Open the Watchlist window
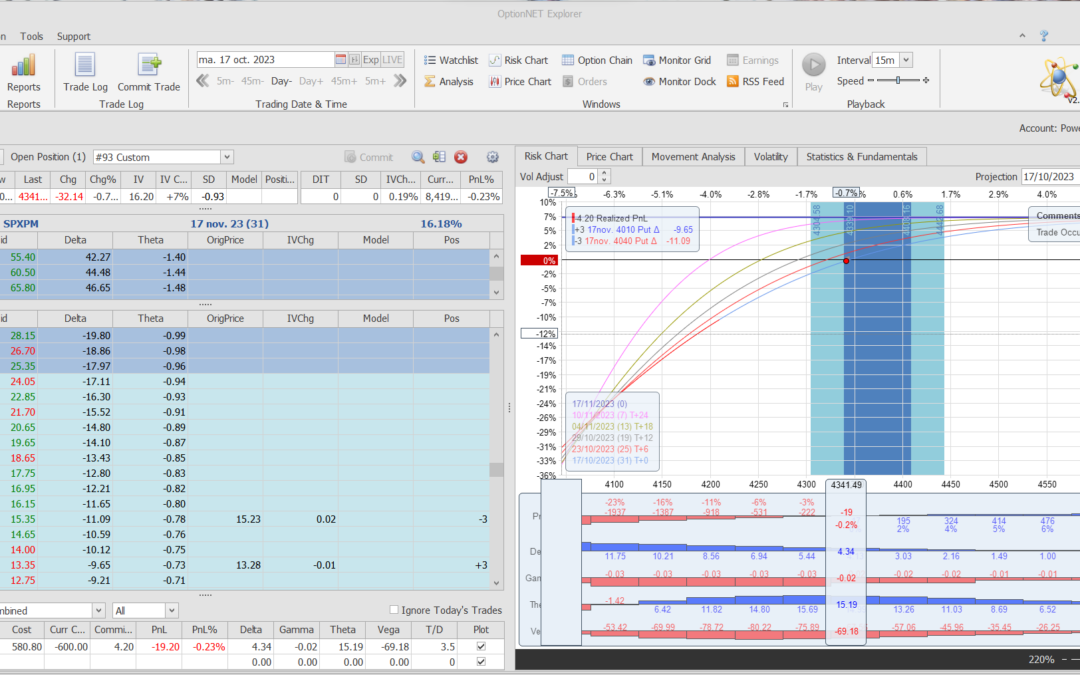1080x675 pixels. (x=450, y=60)
